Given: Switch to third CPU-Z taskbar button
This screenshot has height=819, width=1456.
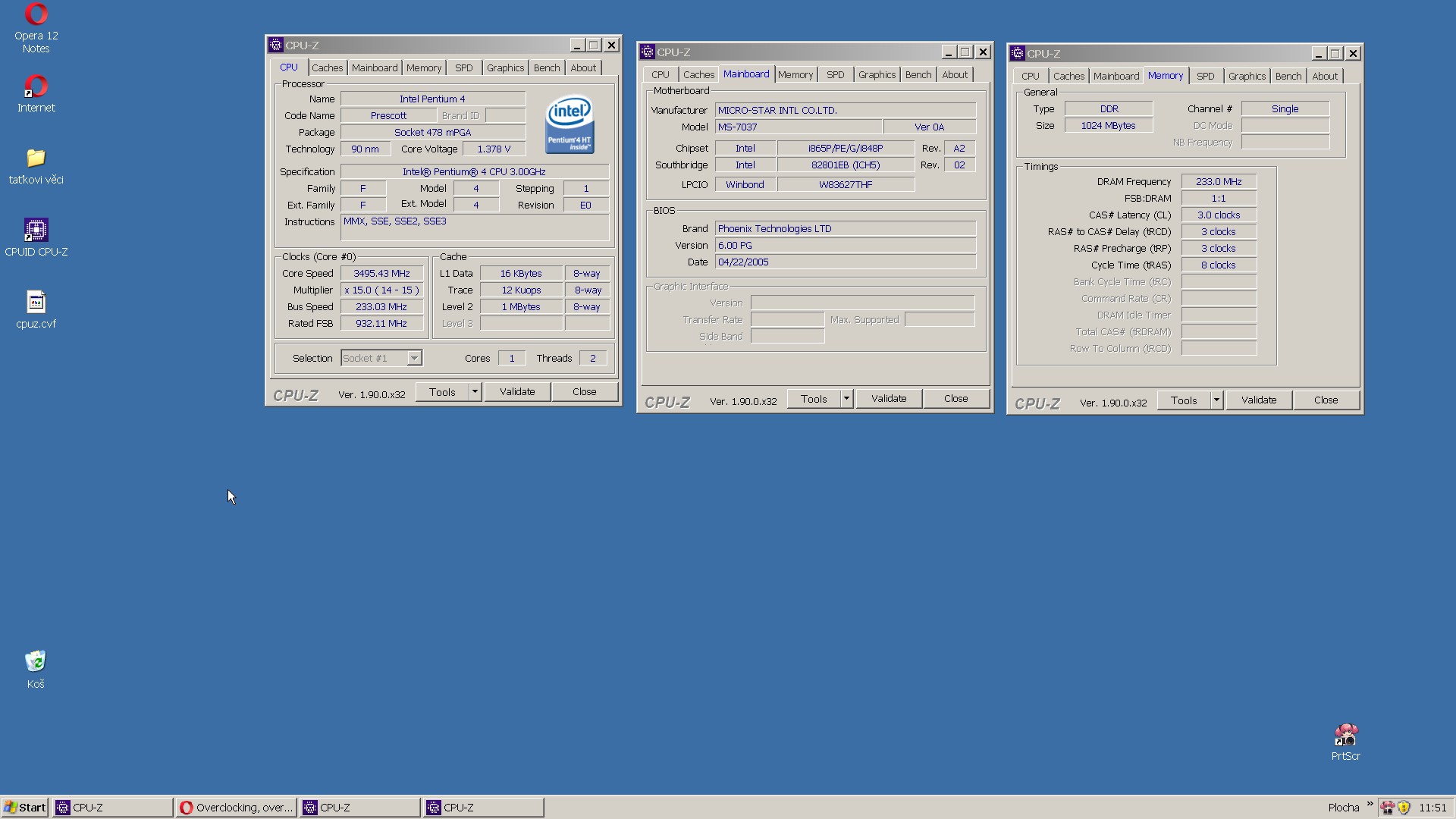Looking at the screenshot, I should pyautogui.click(x=484, y=808).
